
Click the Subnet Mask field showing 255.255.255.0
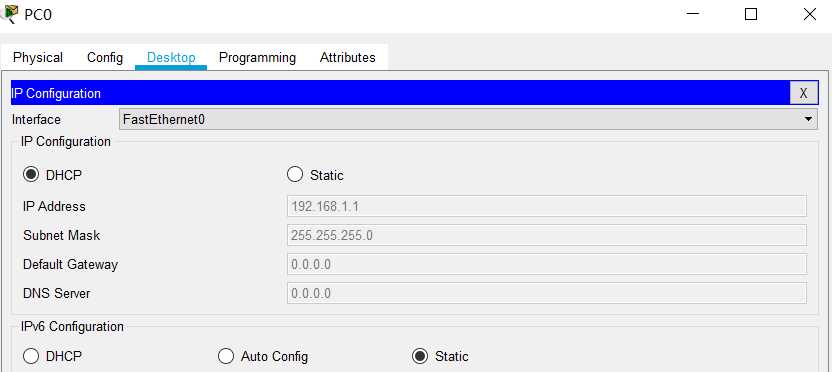[547, 235]
